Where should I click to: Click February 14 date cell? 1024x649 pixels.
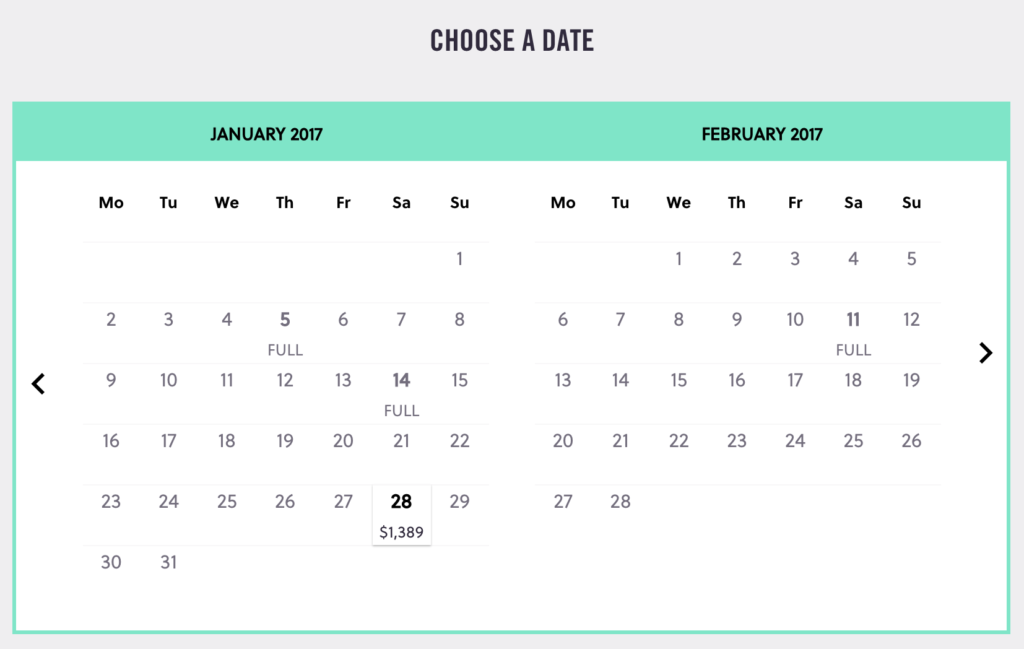click(620, 394)
